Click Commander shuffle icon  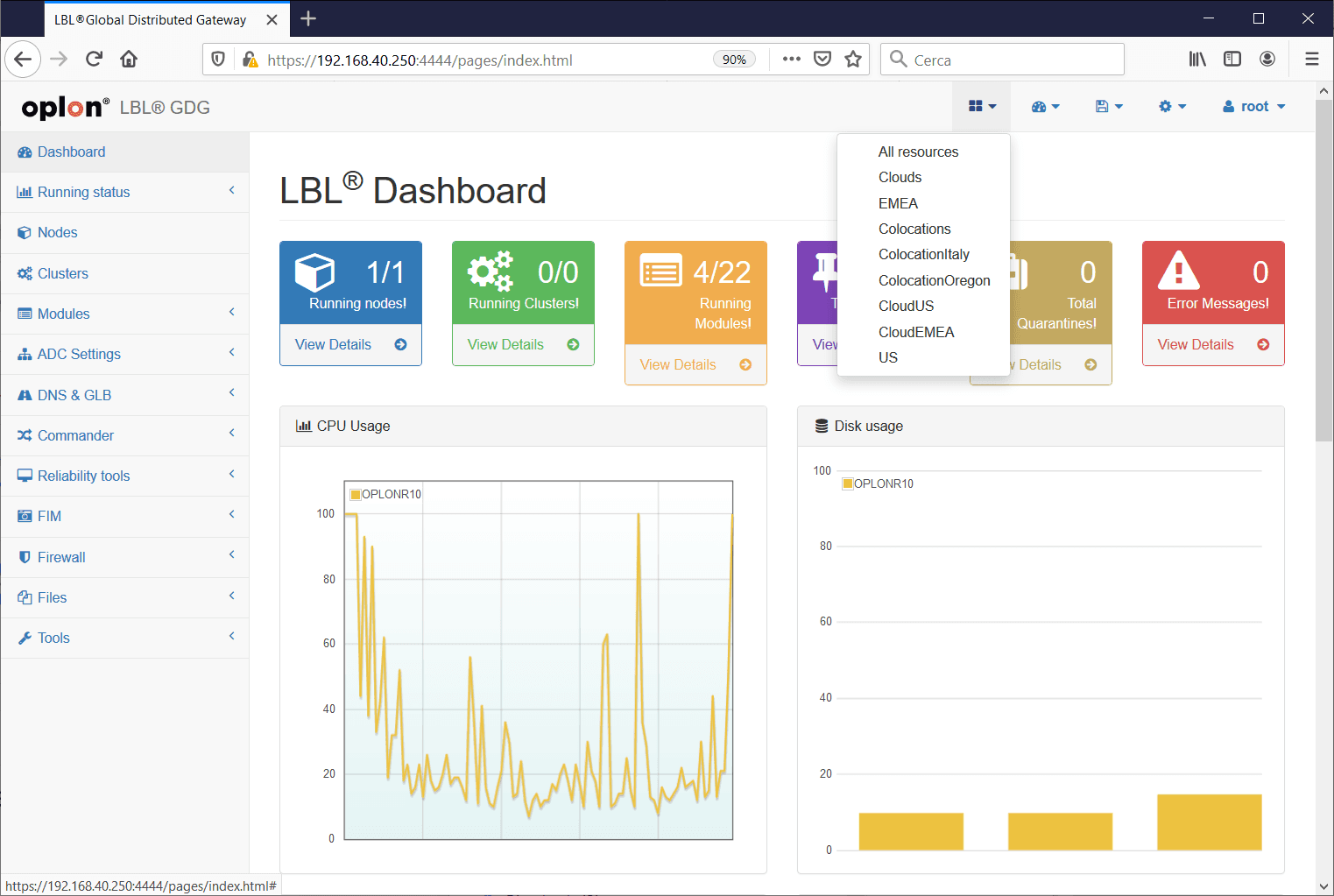click(25, 435)
